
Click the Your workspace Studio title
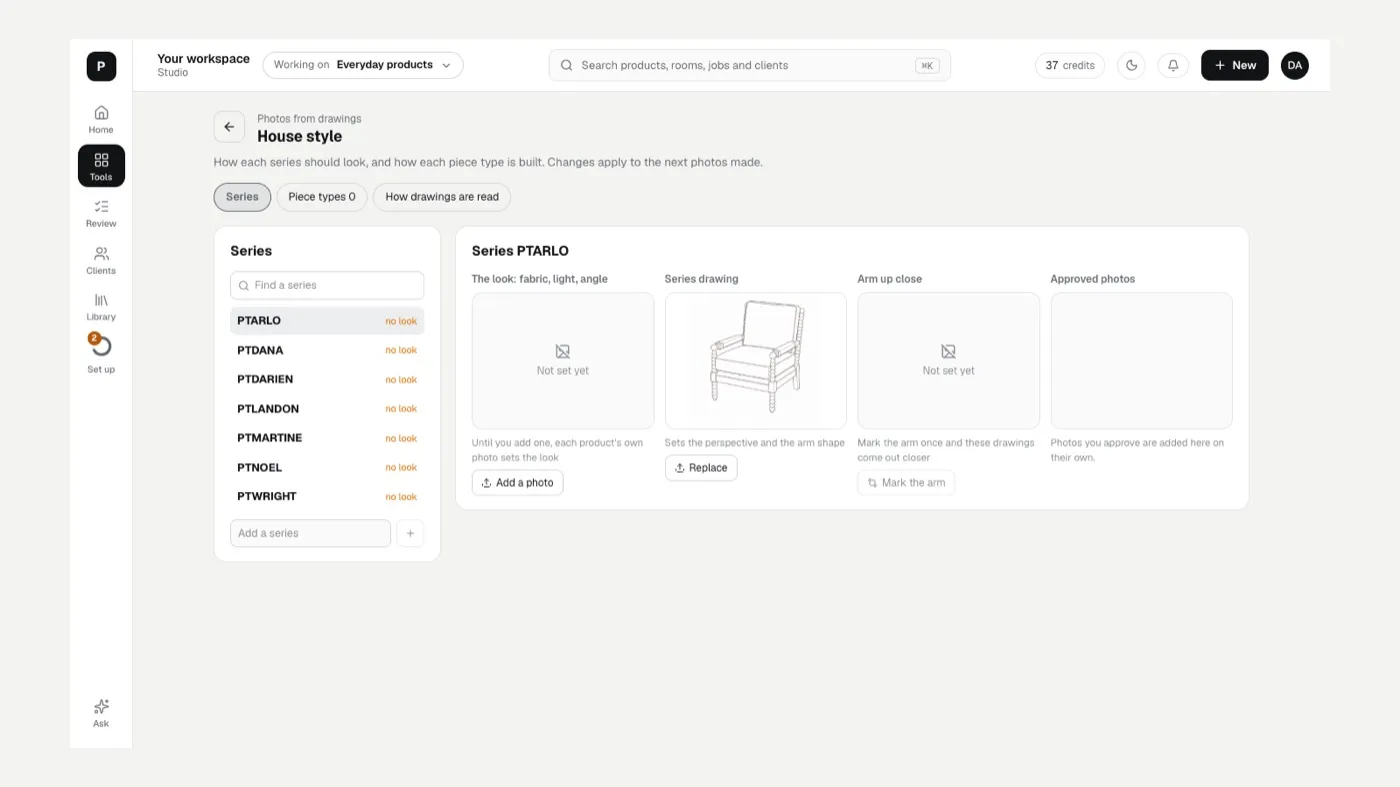(x=203, y=65)
